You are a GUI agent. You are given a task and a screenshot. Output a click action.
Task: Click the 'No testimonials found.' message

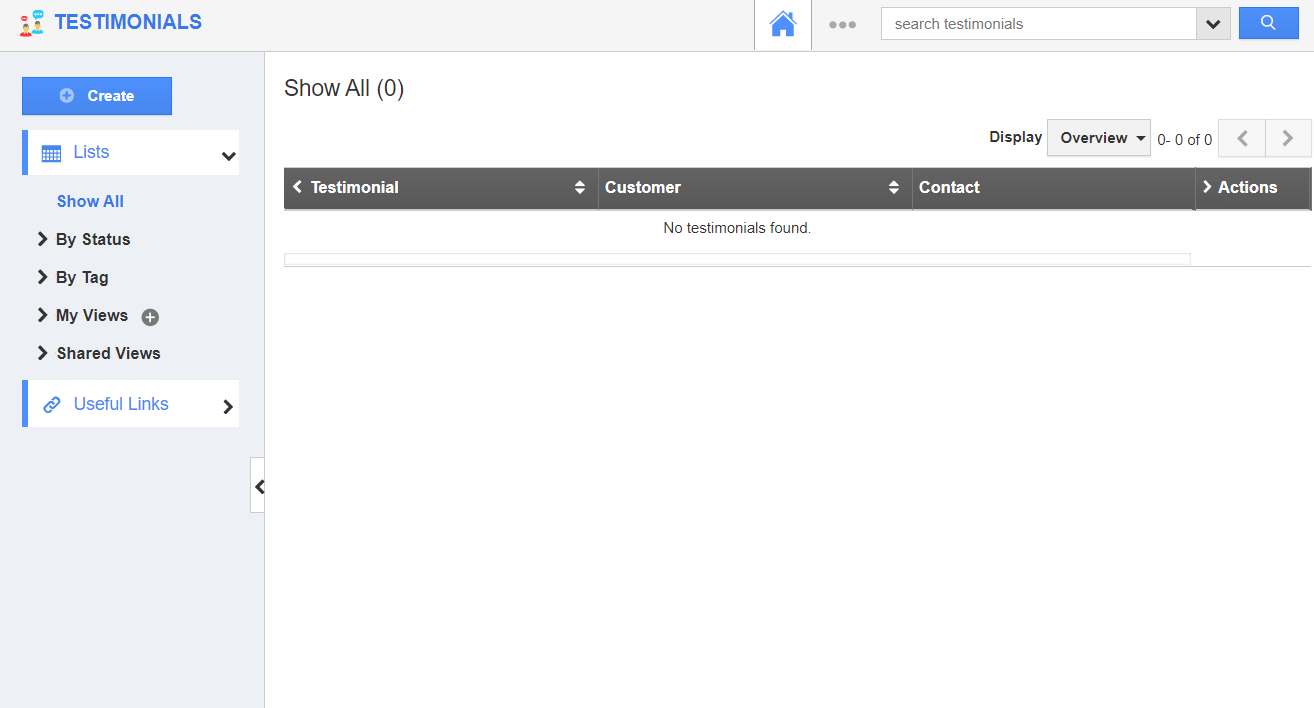point(737,228)
